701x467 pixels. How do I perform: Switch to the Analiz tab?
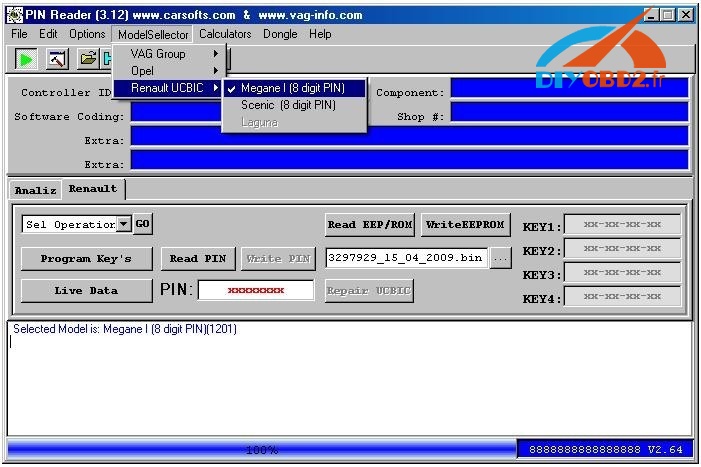coord(36,190)
